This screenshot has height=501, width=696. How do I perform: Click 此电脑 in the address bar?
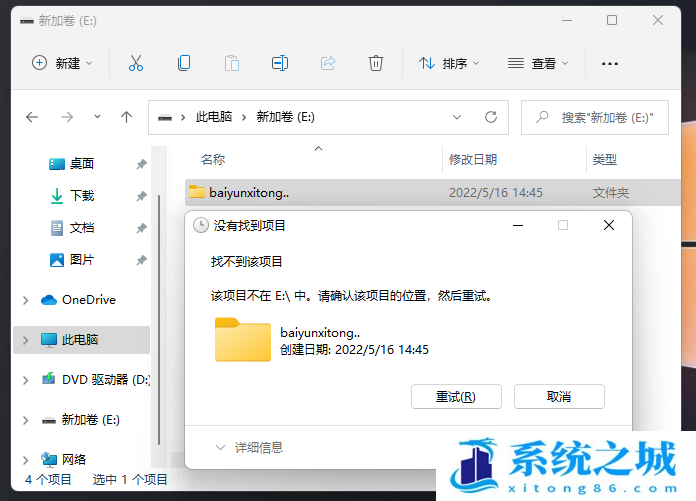pos(214,117)
